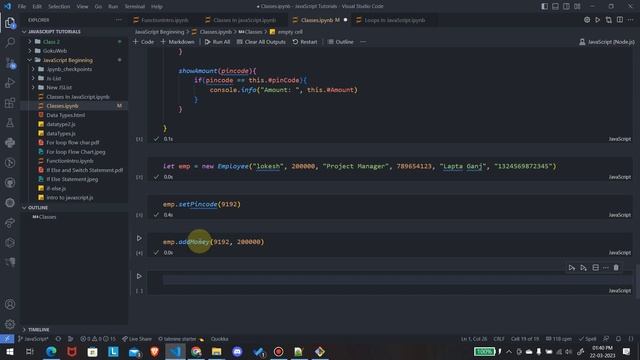Run the empty last cell
The image size is (640, 360).
[x=139, y=276]
